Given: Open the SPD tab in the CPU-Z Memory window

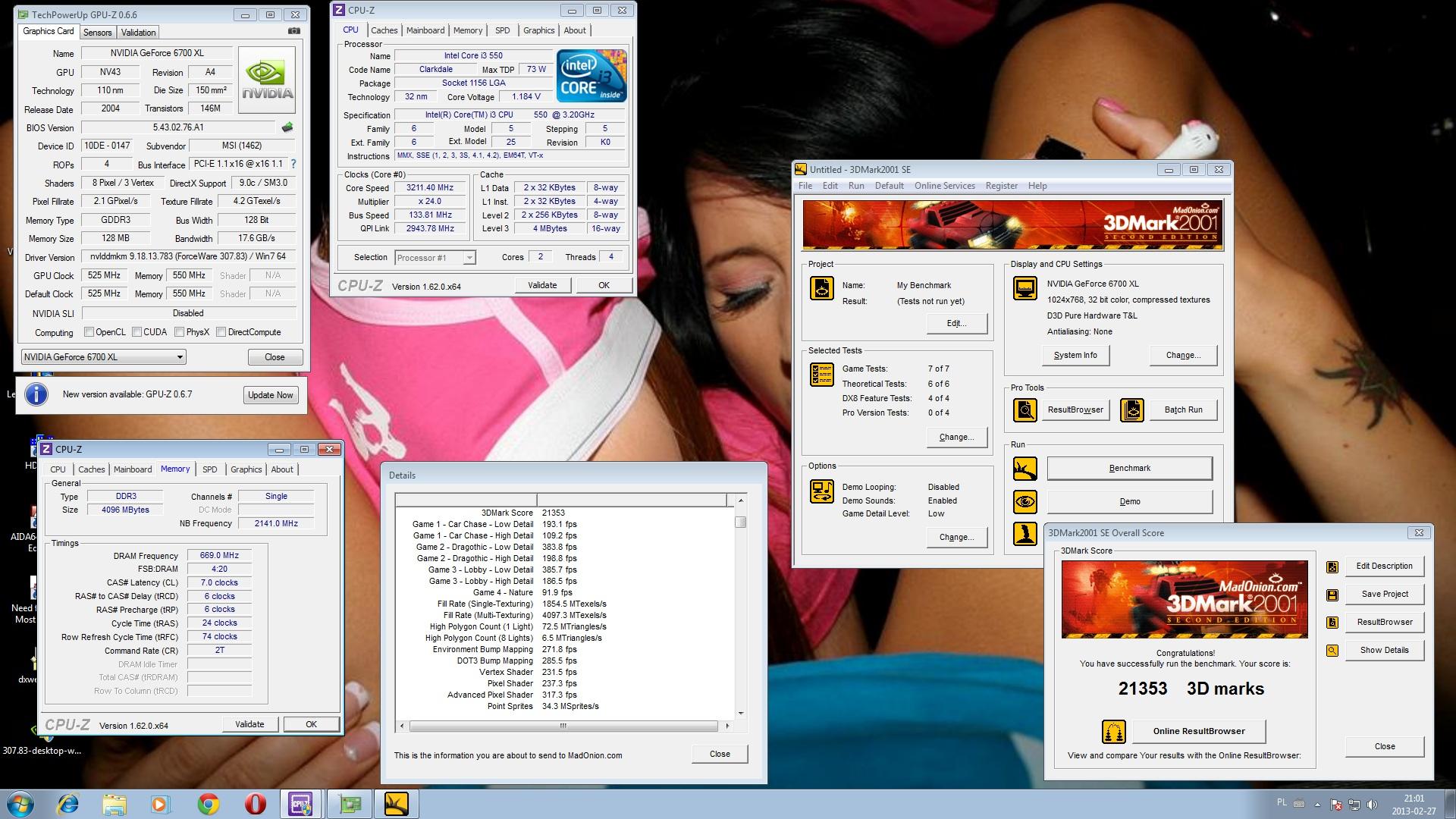Looking at the screenshot, I should (210, 469).
